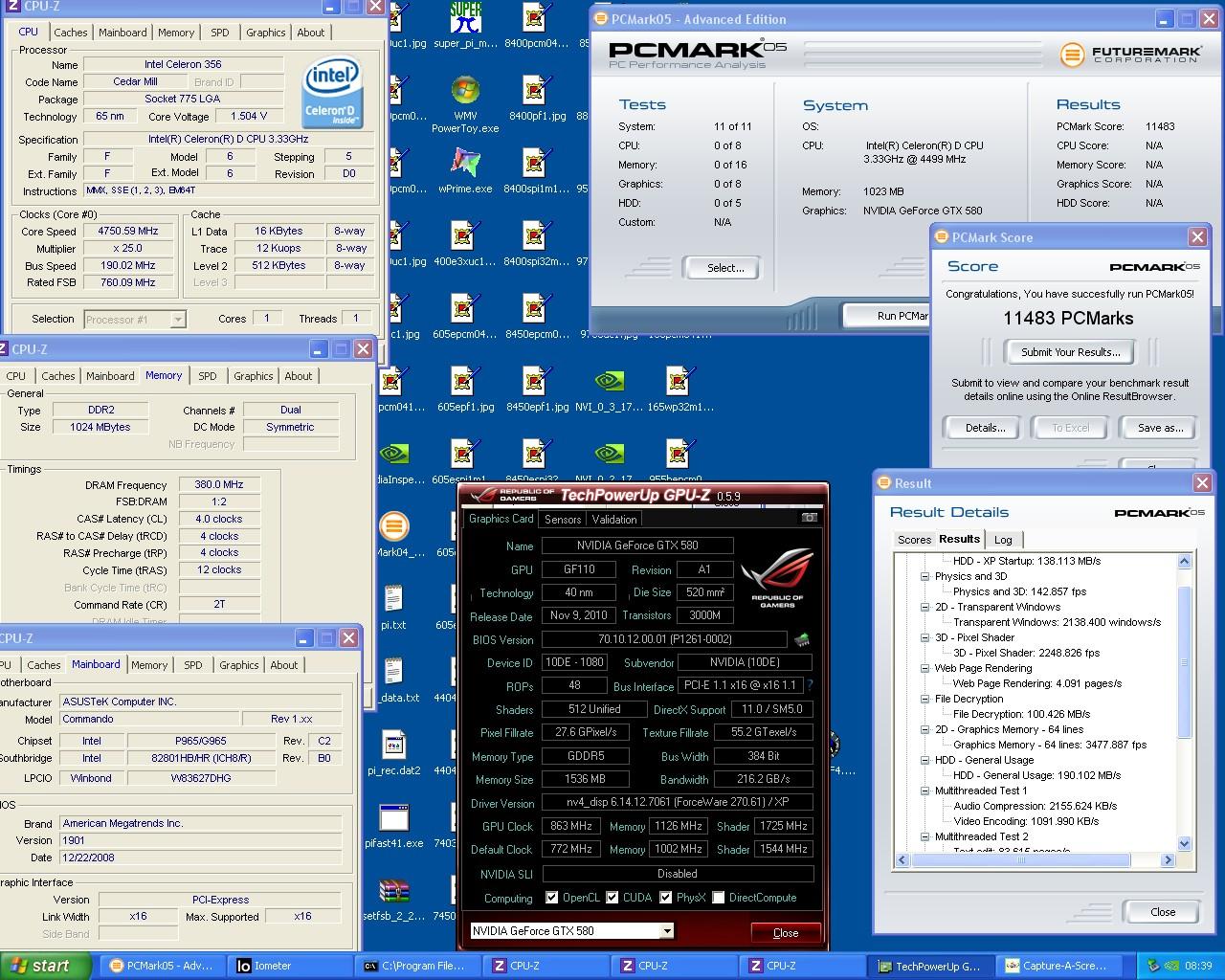Toggle the DirectCompute checkbox in GPU-Z
1225x980 pixels.
718,898
